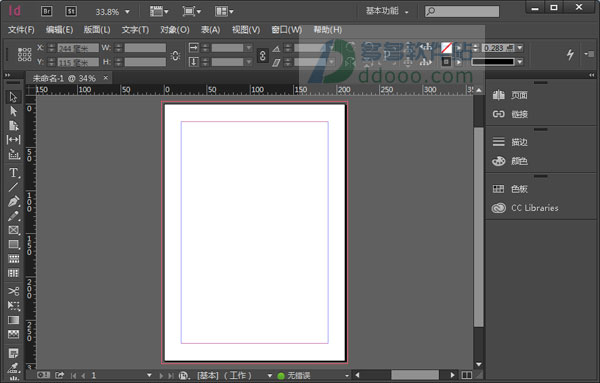This screenshot has height=383, width=600.
Task: Click the fill color none swatch
Action: (x=446, y=48)
